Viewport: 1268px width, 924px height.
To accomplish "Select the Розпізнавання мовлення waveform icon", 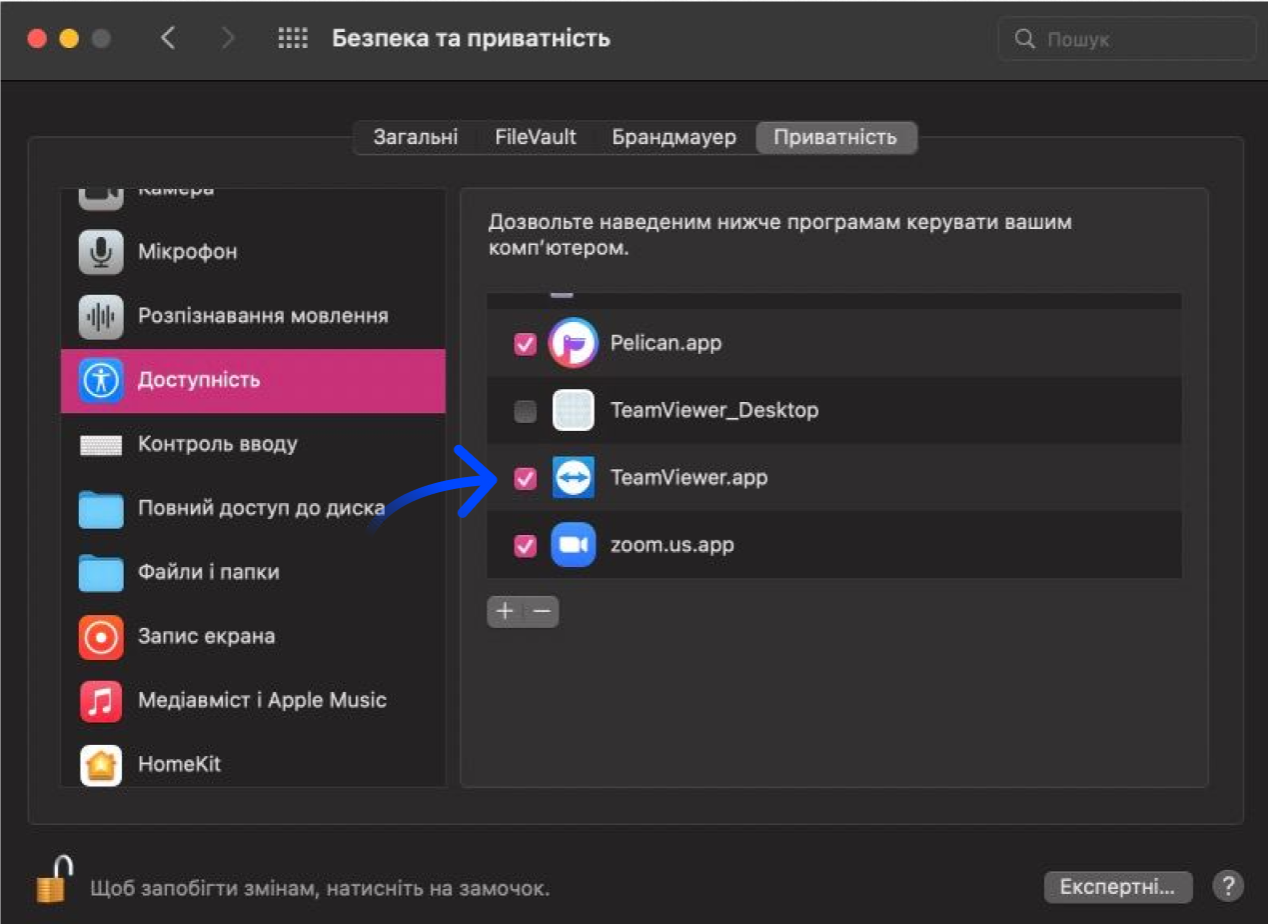I will point(101,316).
